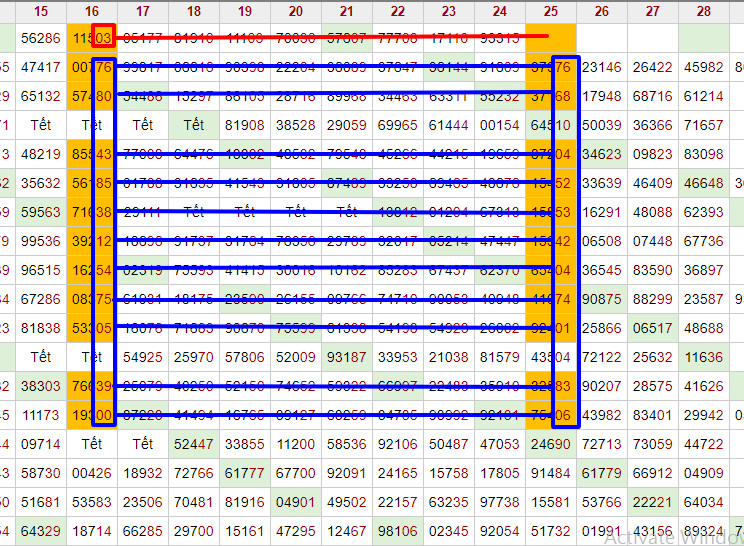Click cell 22221 in column 27
Image resolution: width=744 pixels, height=546 pixels.
[653, 502]
